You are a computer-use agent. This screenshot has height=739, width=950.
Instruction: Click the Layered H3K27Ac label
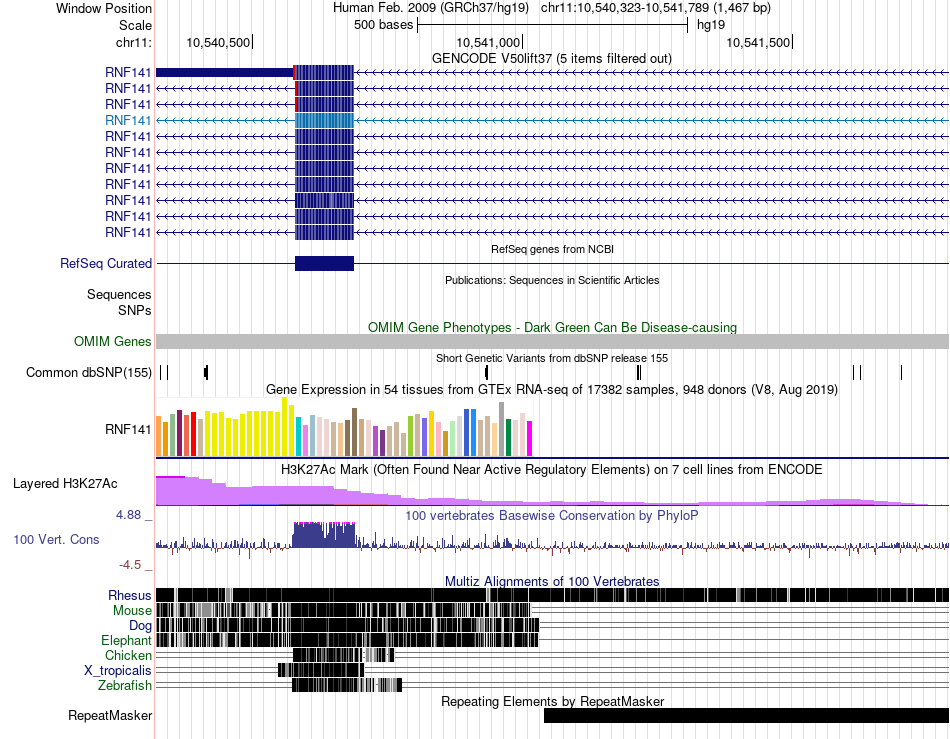65,484
